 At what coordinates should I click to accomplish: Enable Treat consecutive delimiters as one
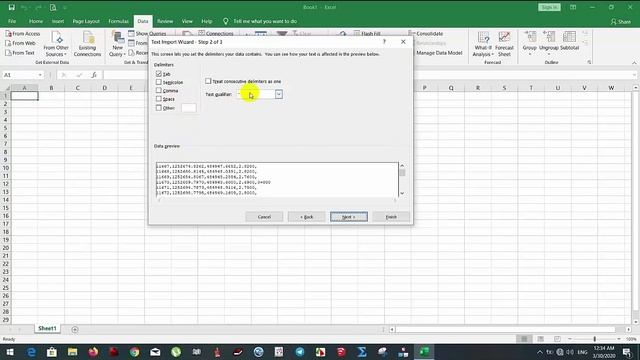point(208,81)
